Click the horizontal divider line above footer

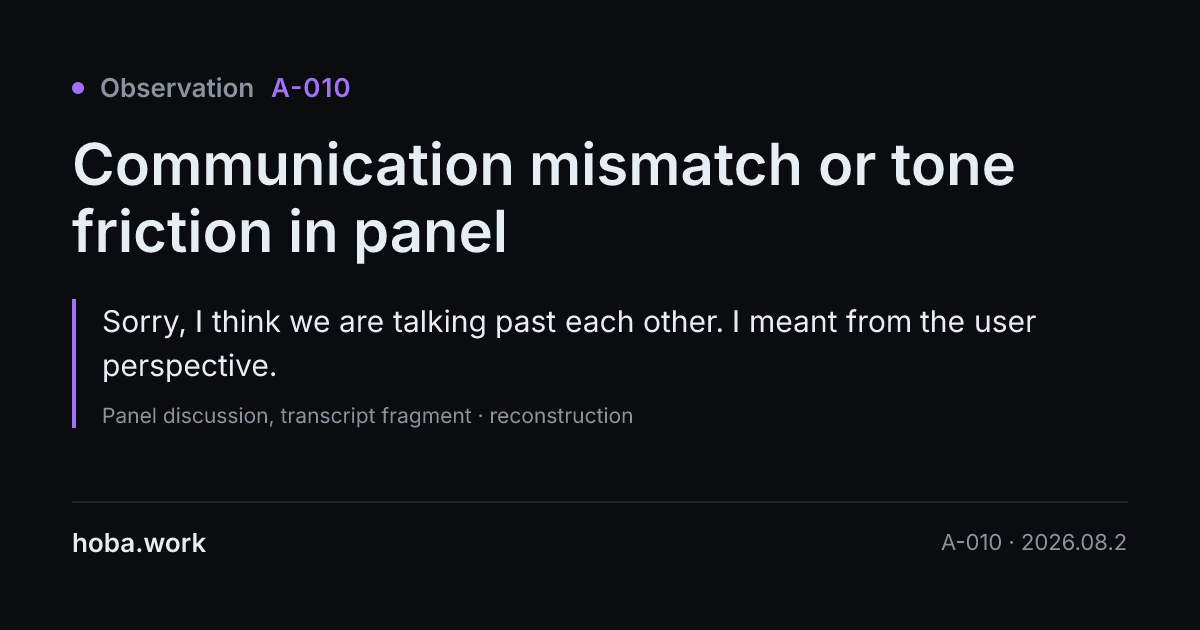[x=600, y=501]
